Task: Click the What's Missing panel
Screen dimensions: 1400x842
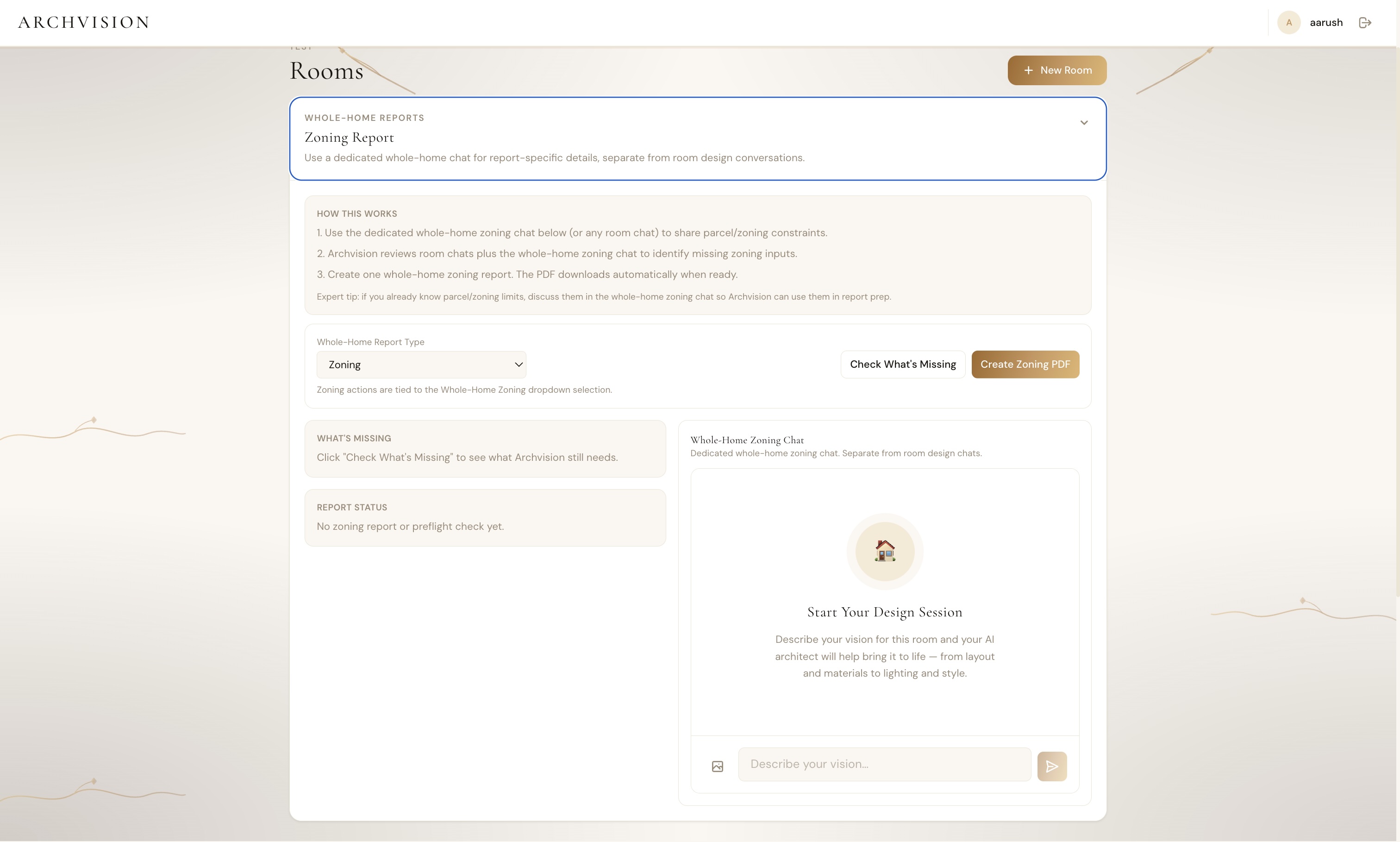Action: (x=485, y=448)
